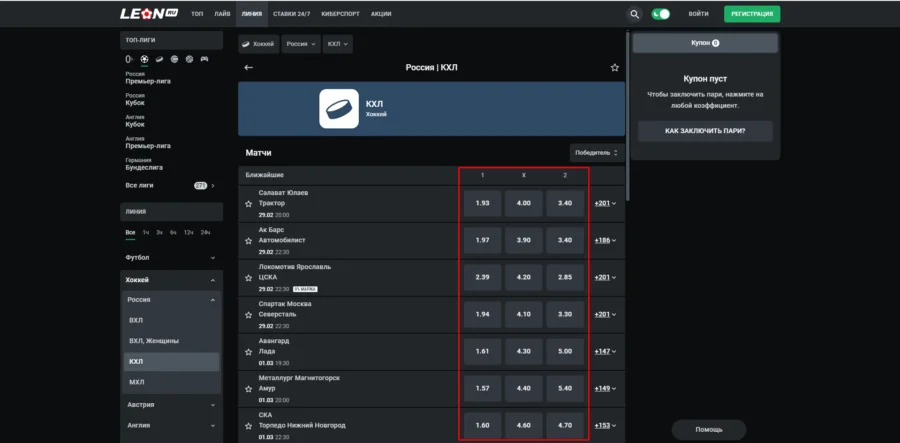Click the LEON logo in the header
900x443 pixels.
148,14
